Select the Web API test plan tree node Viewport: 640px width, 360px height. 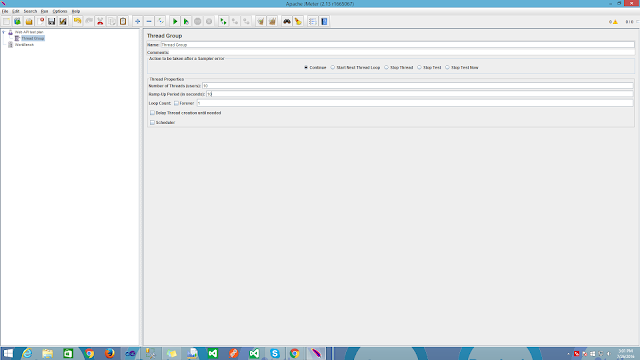(x=29, y=32)
